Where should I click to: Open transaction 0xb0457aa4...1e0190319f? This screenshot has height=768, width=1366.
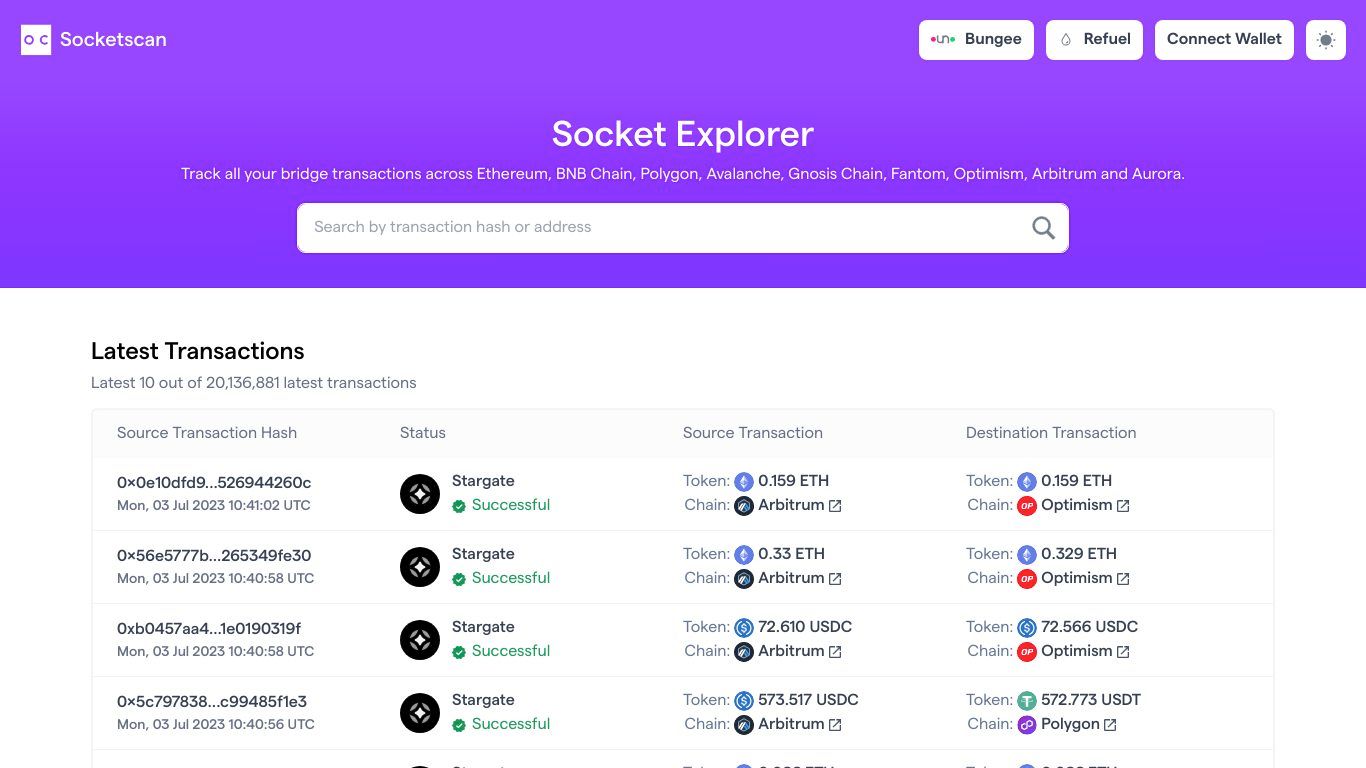209,628
